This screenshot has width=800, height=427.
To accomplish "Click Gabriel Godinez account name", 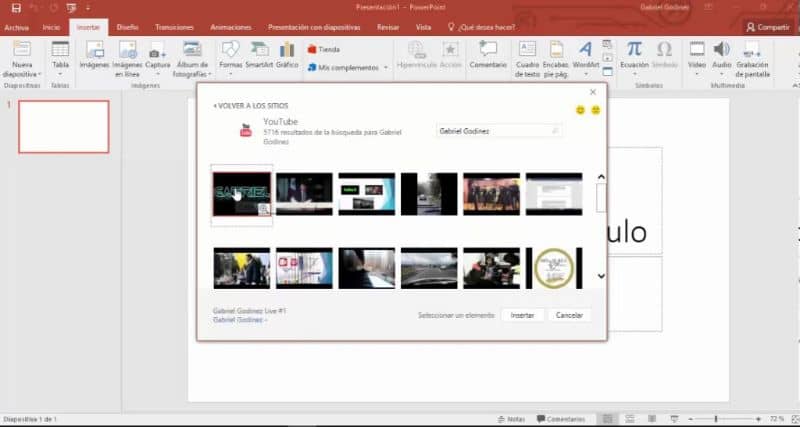I will click(665, 7).
